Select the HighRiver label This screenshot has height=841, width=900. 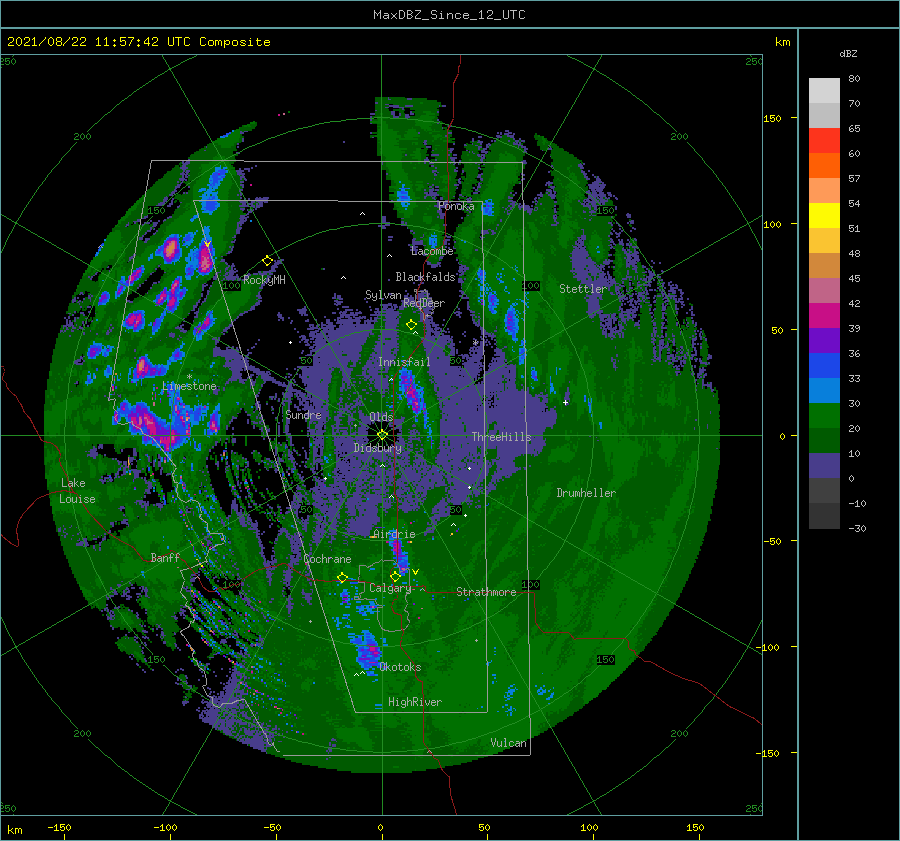tap(414, 702)
